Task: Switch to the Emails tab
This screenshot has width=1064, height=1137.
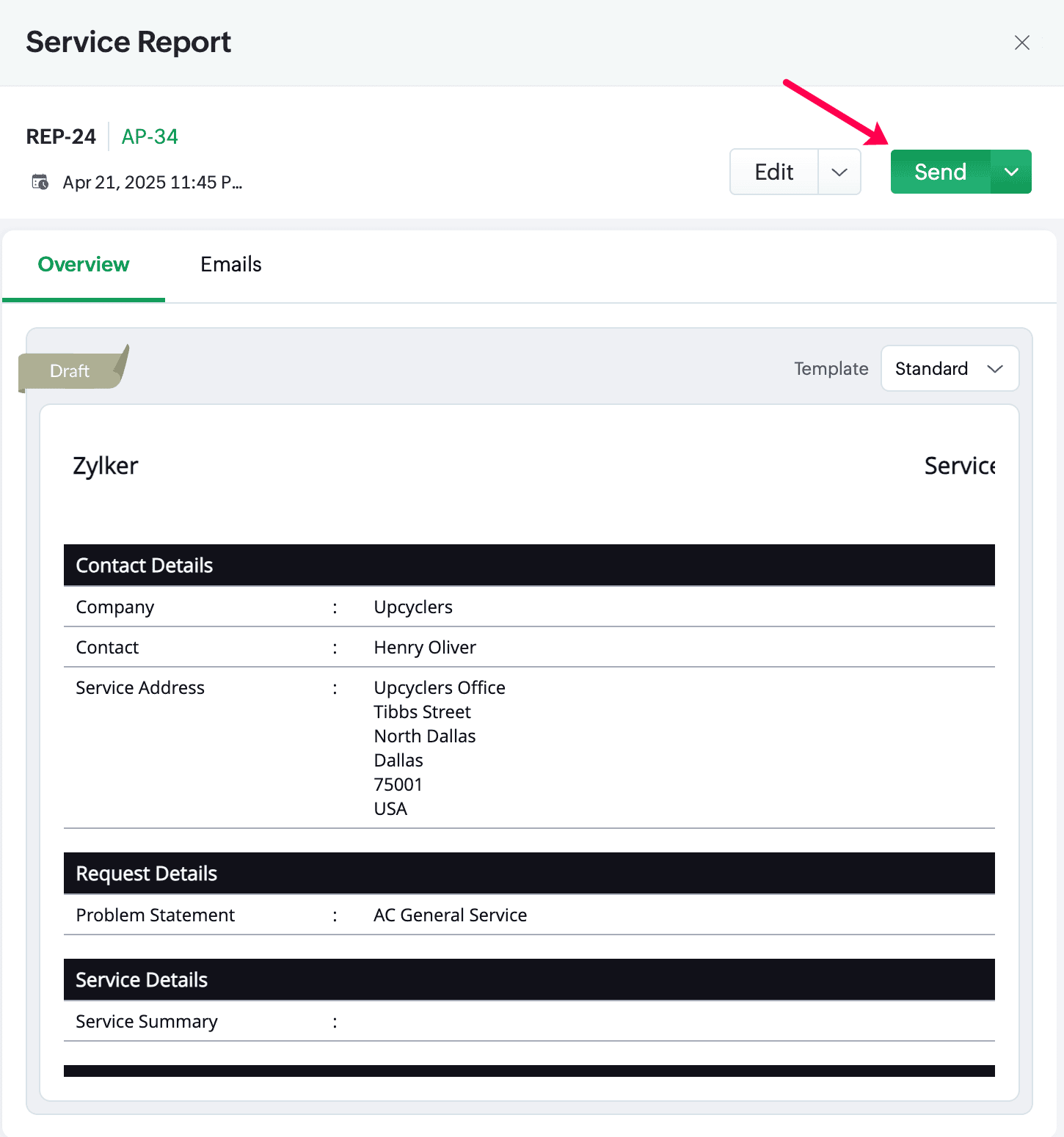Action: 231,264
